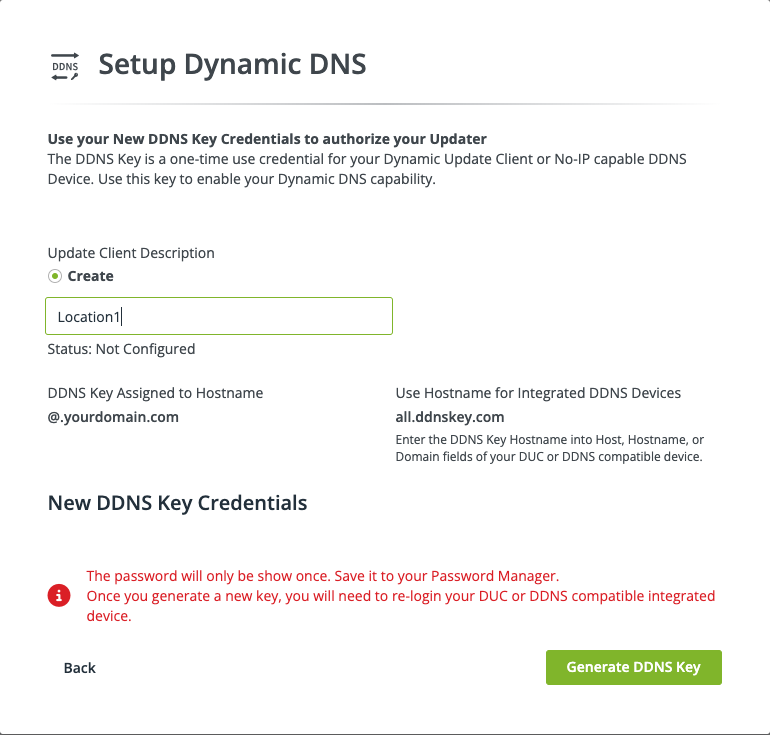This screenshot has height=735, width=770.
Task: Click the DDNS Key Assigned to Hostname label
Action: [155, 393]
